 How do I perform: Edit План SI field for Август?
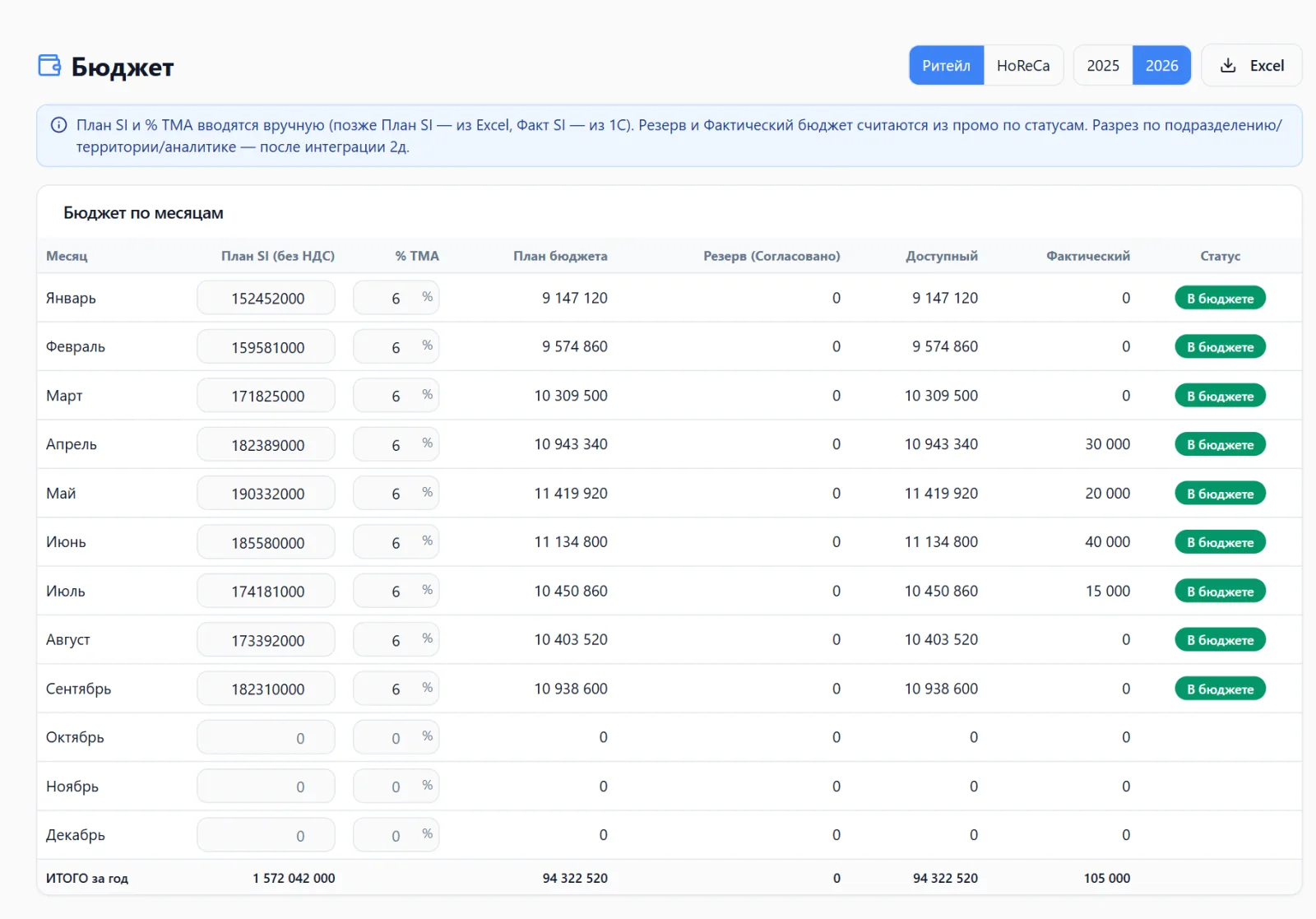266,639
